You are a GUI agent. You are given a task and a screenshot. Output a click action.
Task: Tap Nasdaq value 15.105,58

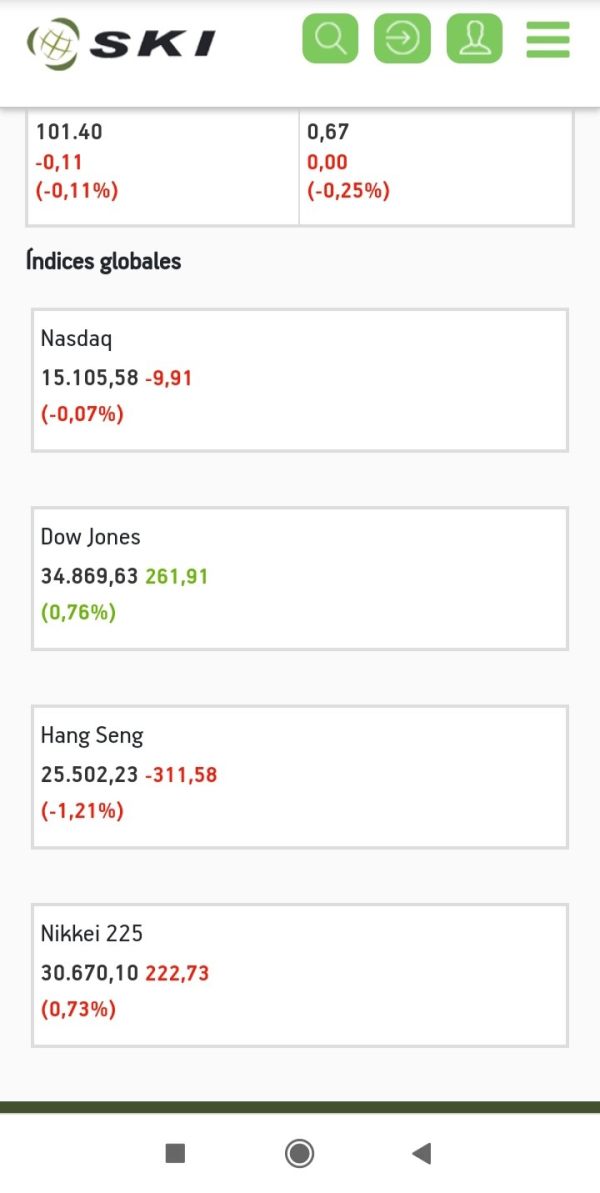(89, 378)
